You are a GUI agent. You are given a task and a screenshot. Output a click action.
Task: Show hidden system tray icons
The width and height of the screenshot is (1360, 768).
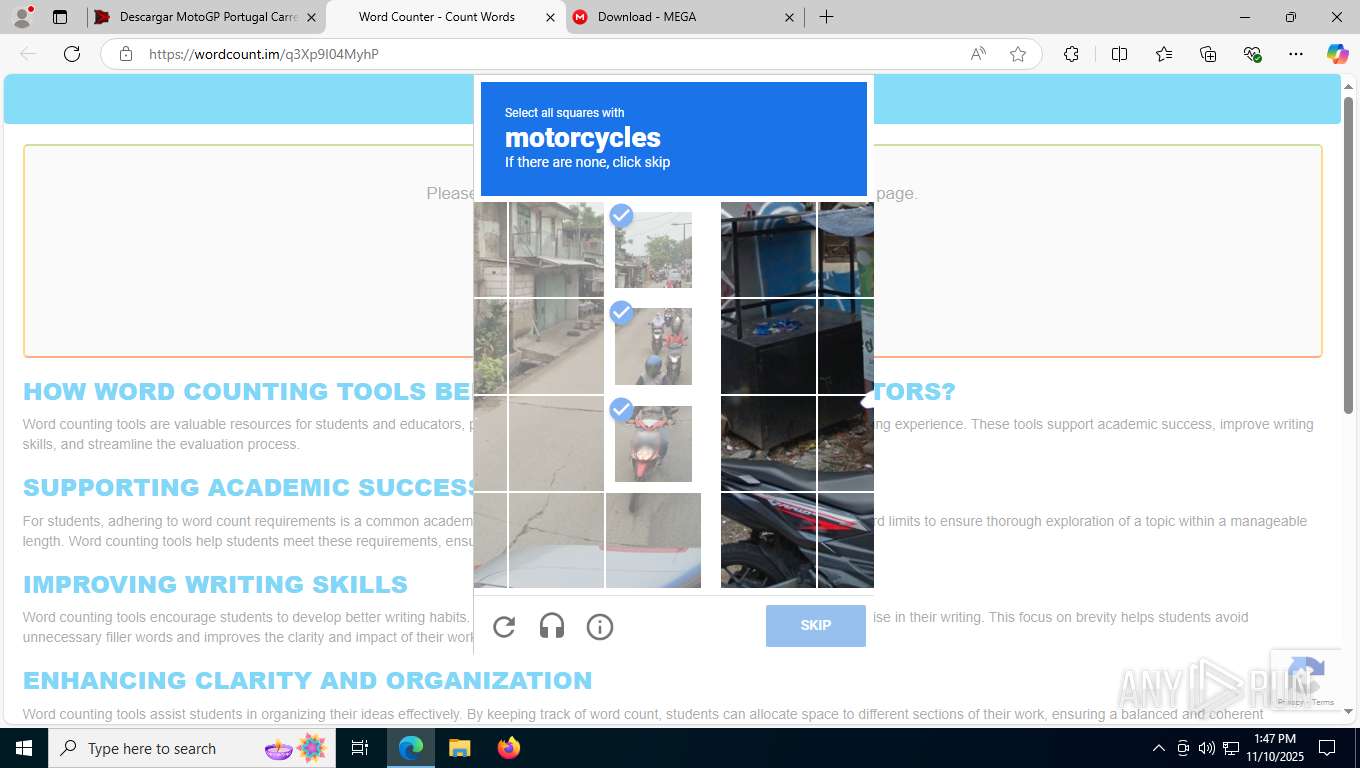tap(1158, 748)
